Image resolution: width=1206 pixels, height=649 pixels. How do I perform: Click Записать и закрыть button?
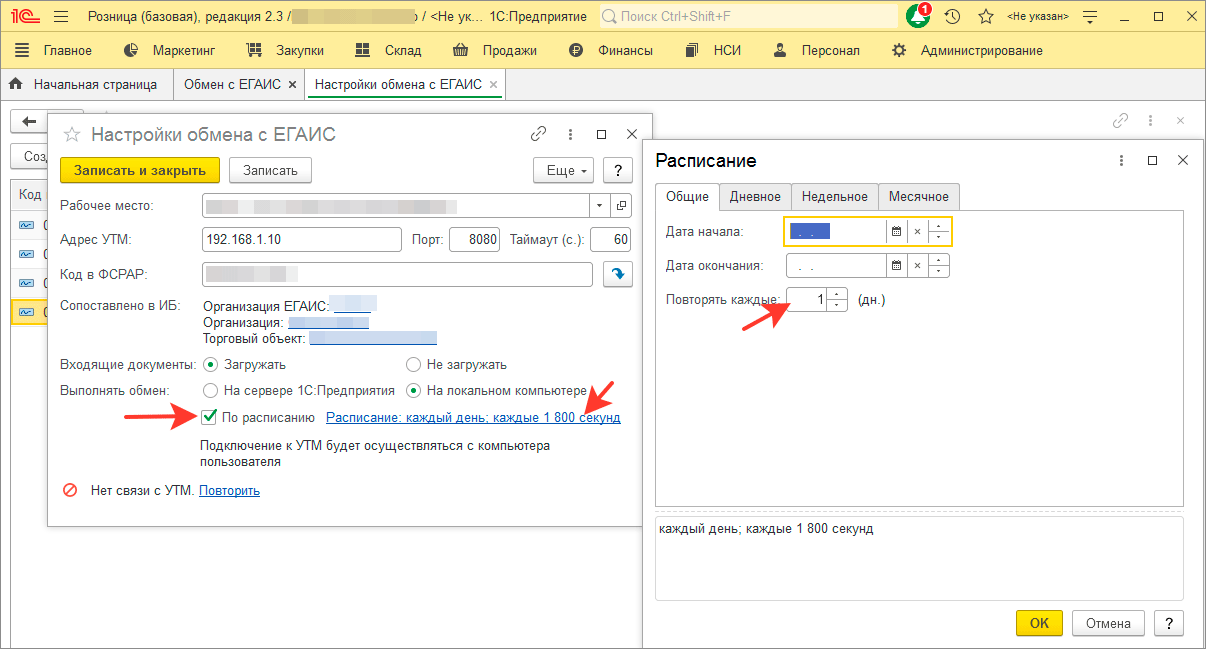tap(140, 171)
